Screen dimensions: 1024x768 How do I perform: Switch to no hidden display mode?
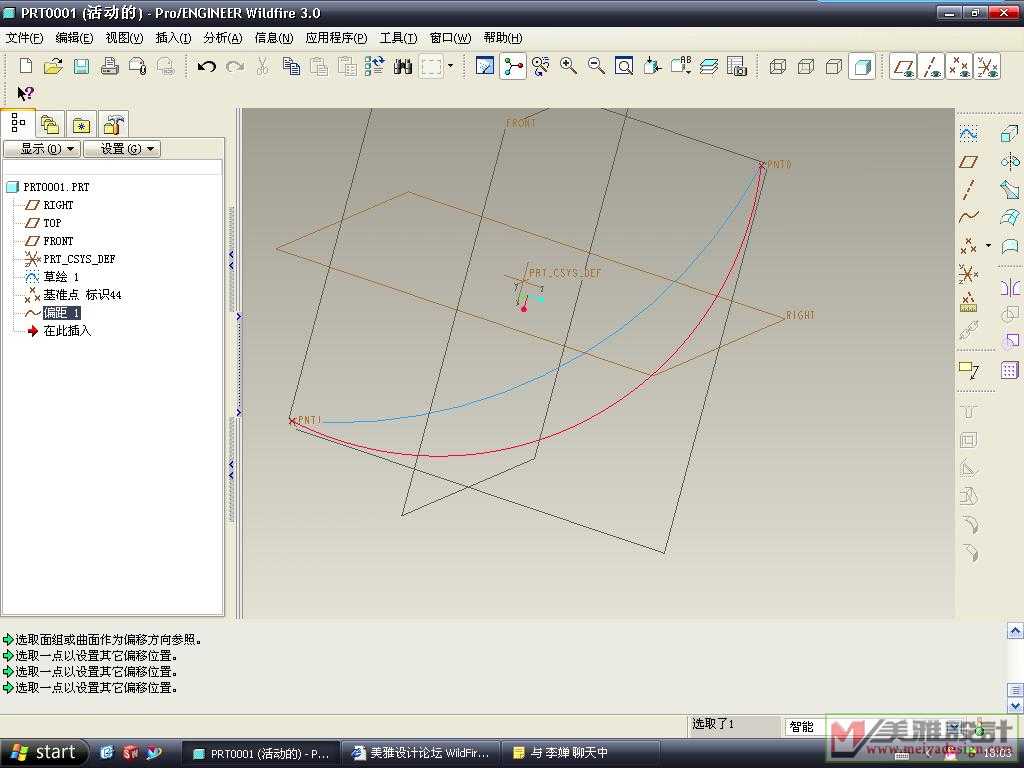click(834, 66)
